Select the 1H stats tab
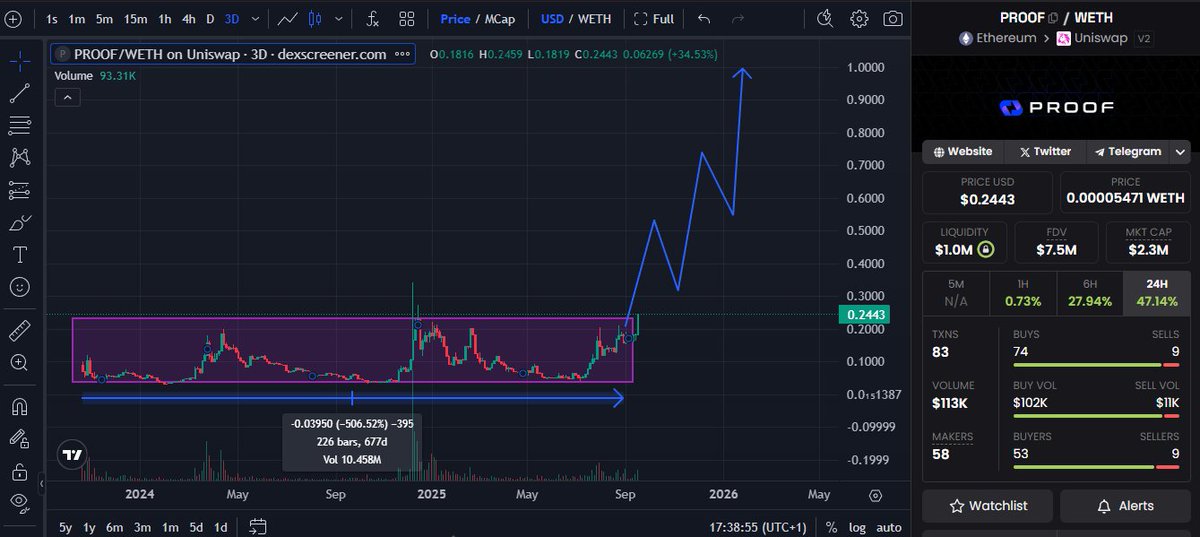This screenshot has height=537, width=1200. (x=1022, y=292)
